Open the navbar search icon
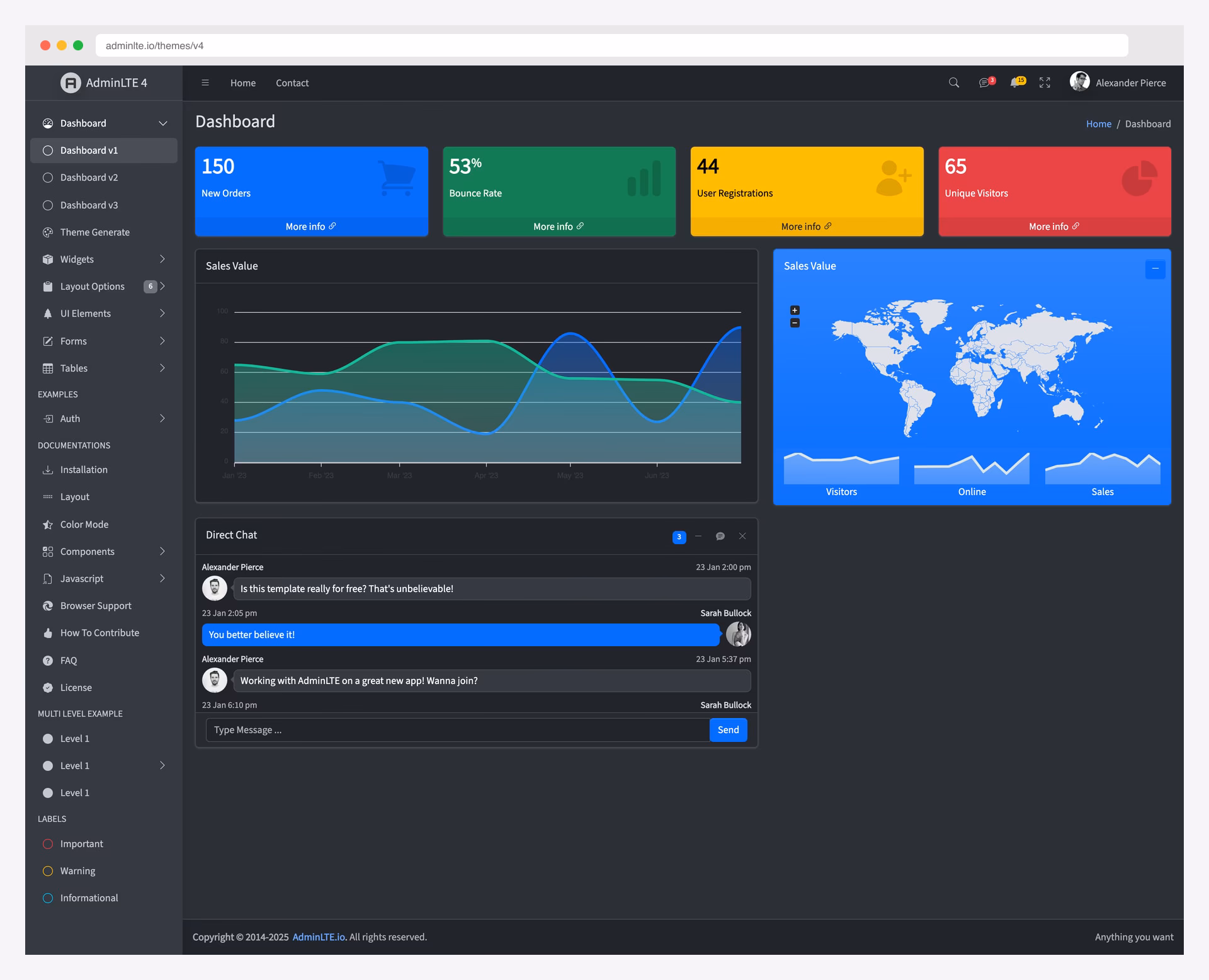 pyautogui.click(x=954, y=83)
